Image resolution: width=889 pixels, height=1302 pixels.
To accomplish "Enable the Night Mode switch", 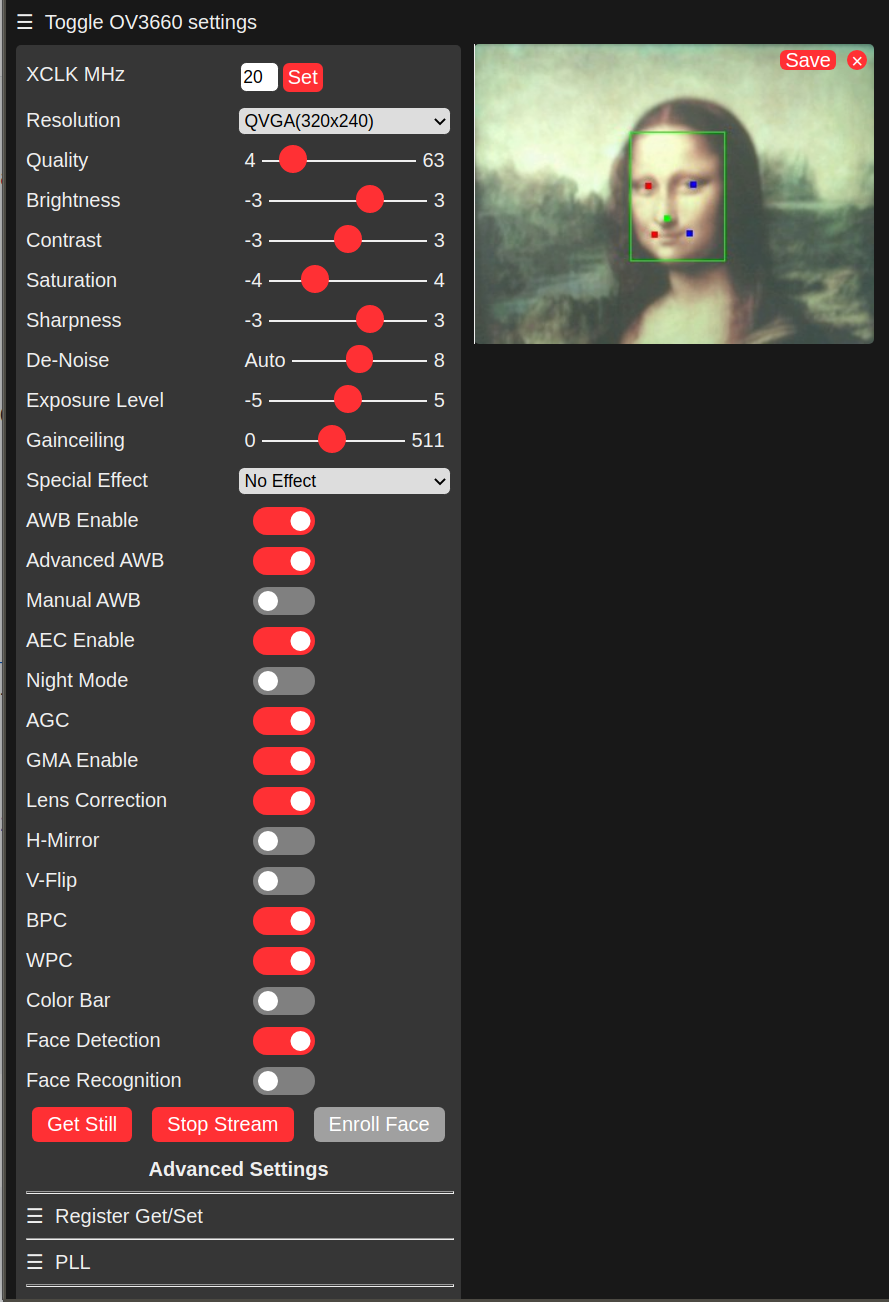I will [x=284, y=681].
